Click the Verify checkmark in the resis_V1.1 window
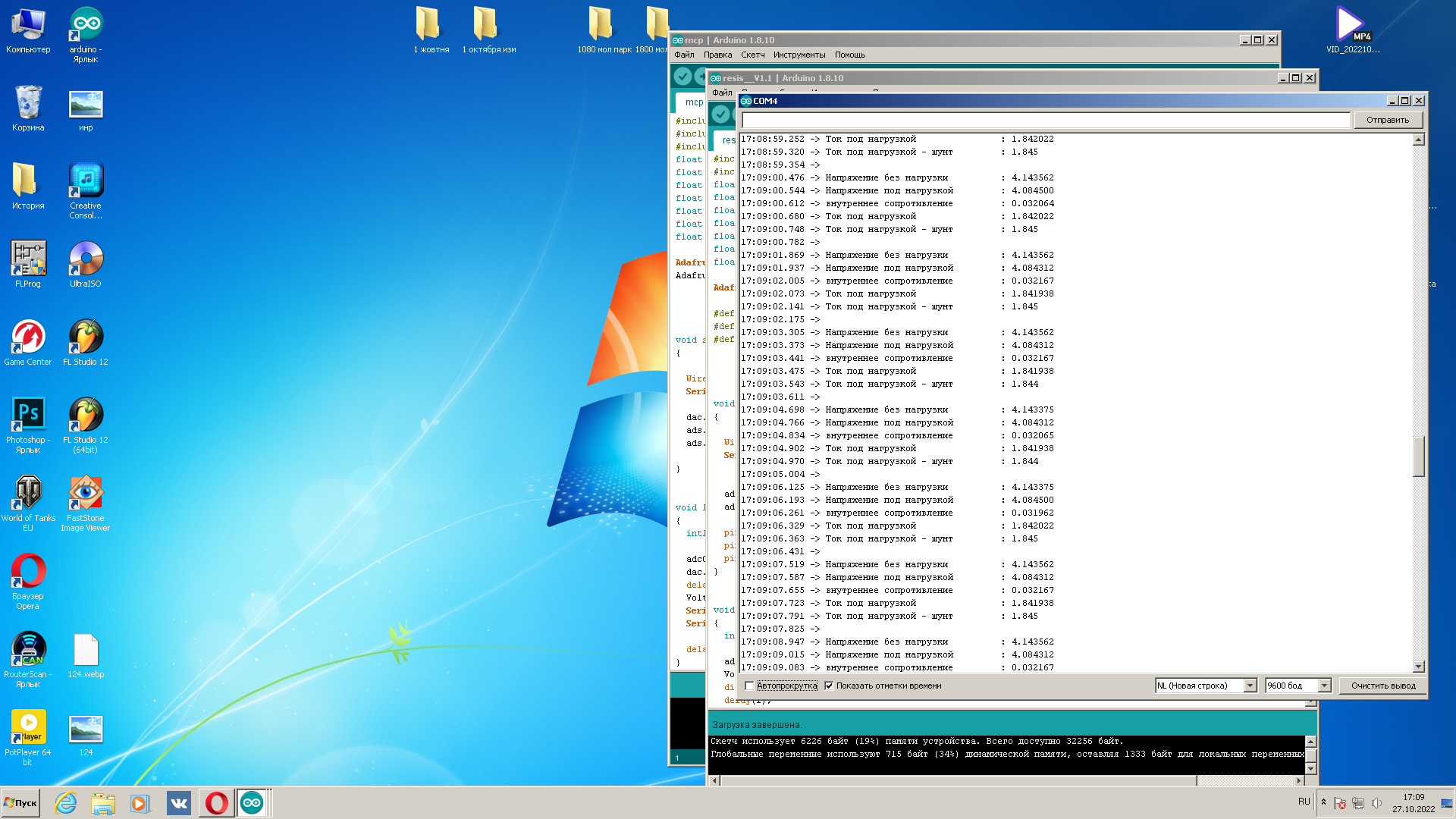The image size is (1456, 819). 721,114
